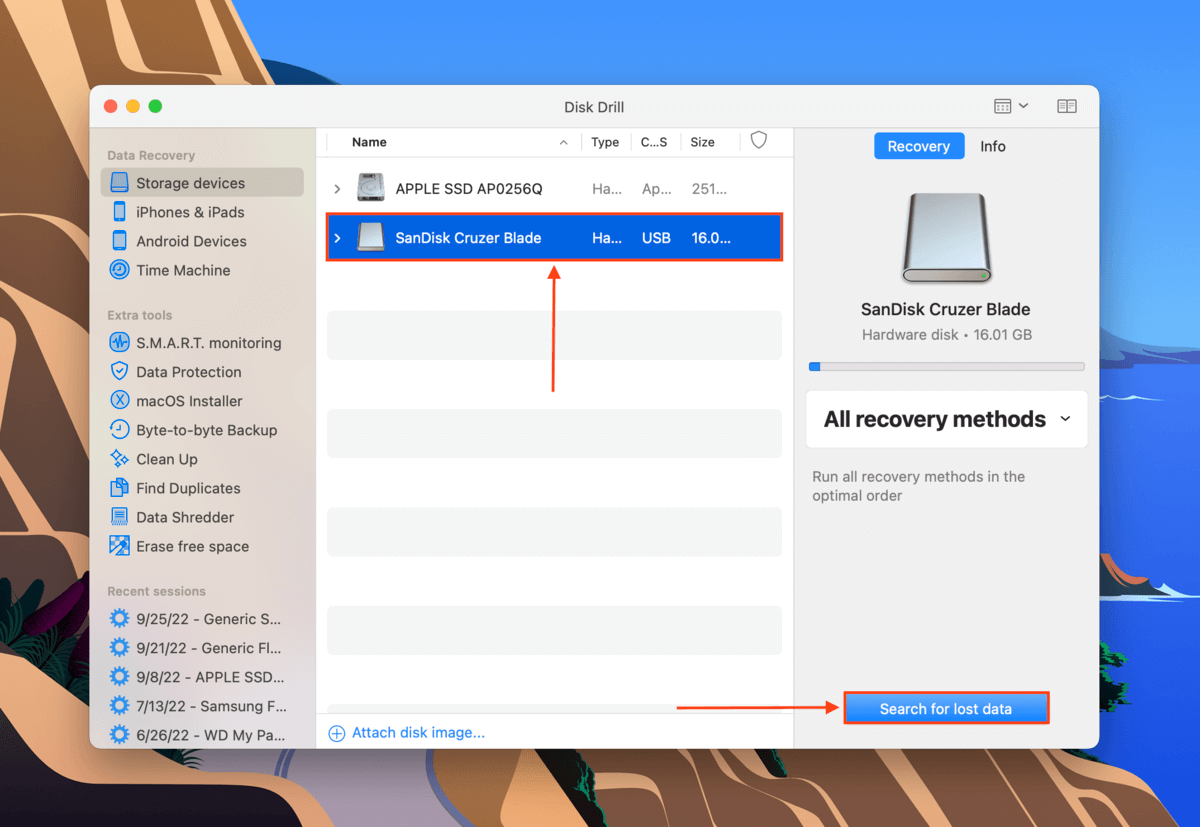This screenshot has width=1200, height=827.
Task: Open Storage devices in sidebar
Action: [x=202, y=183]
